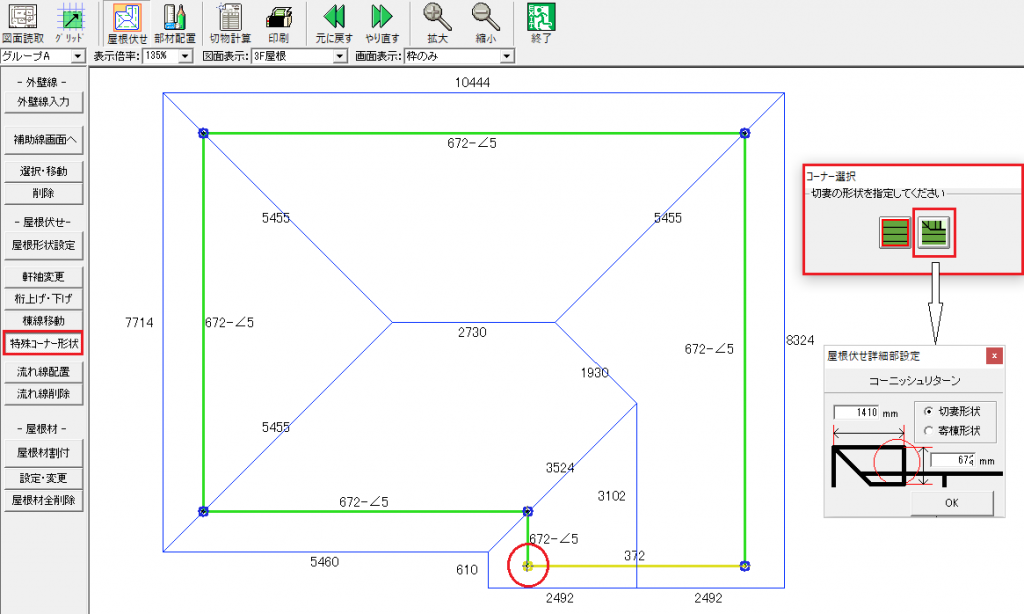Open the 図面表示 3F屋根 dropdown
This screenshot has width=1024, height=614.
[340, 56]
